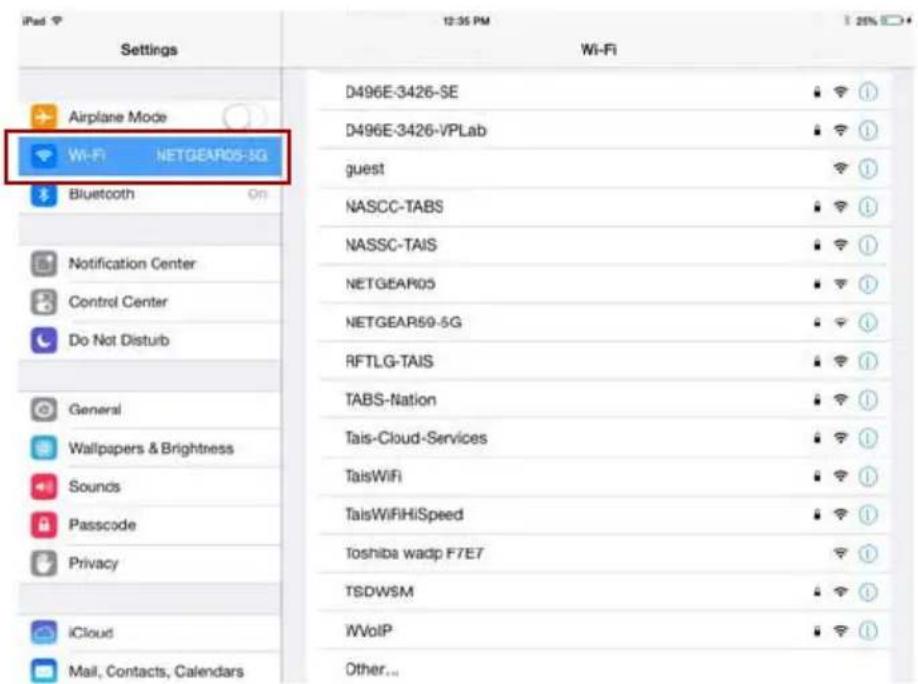Tap the 12:35 PM clock in status bar
Image resolution: width=918 pixels, height=684 pixels.
467,21
